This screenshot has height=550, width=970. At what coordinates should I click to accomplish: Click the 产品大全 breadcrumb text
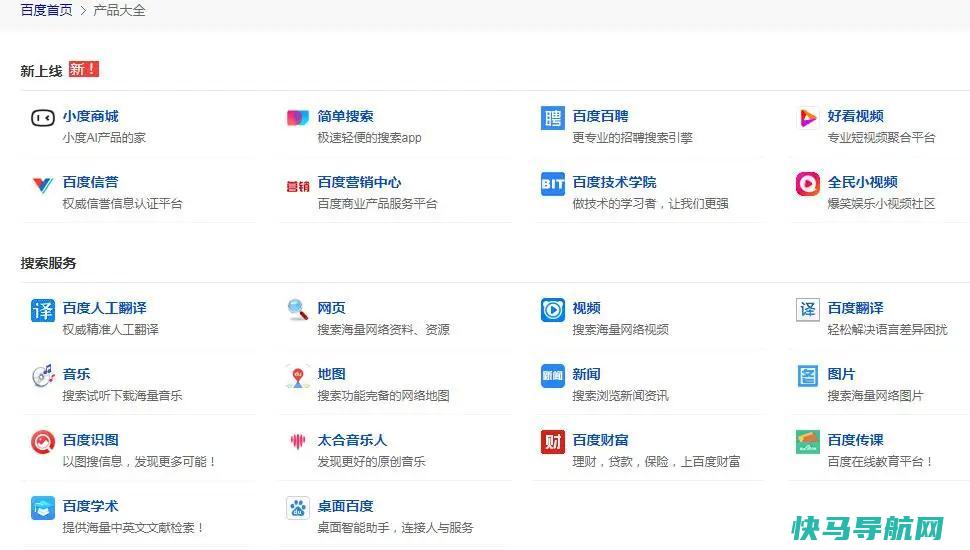coord(119,11)
